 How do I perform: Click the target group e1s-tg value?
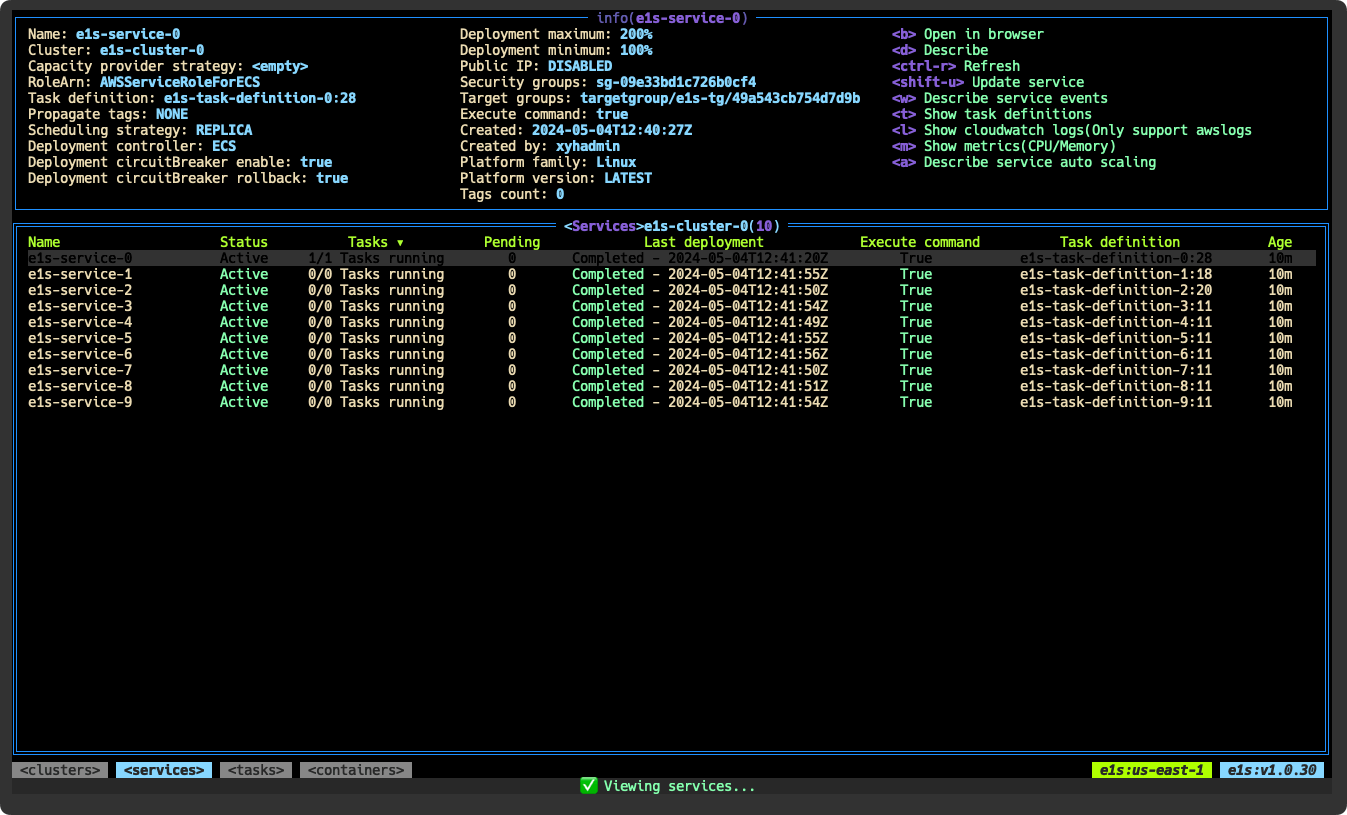pyautogui.click(x=720, y=98)
